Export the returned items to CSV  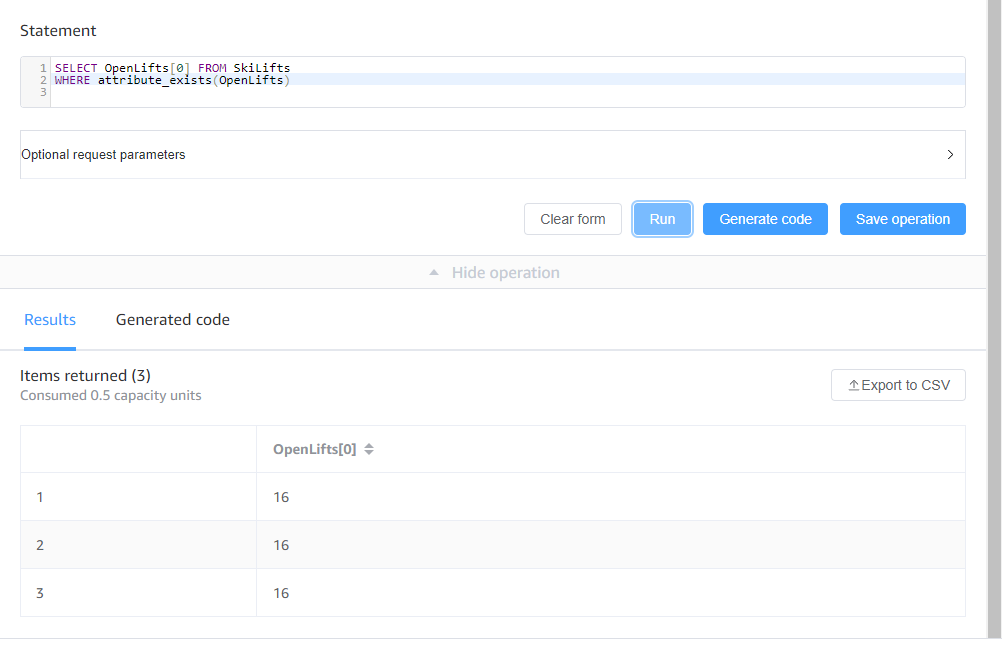click(x=898, y=384)
